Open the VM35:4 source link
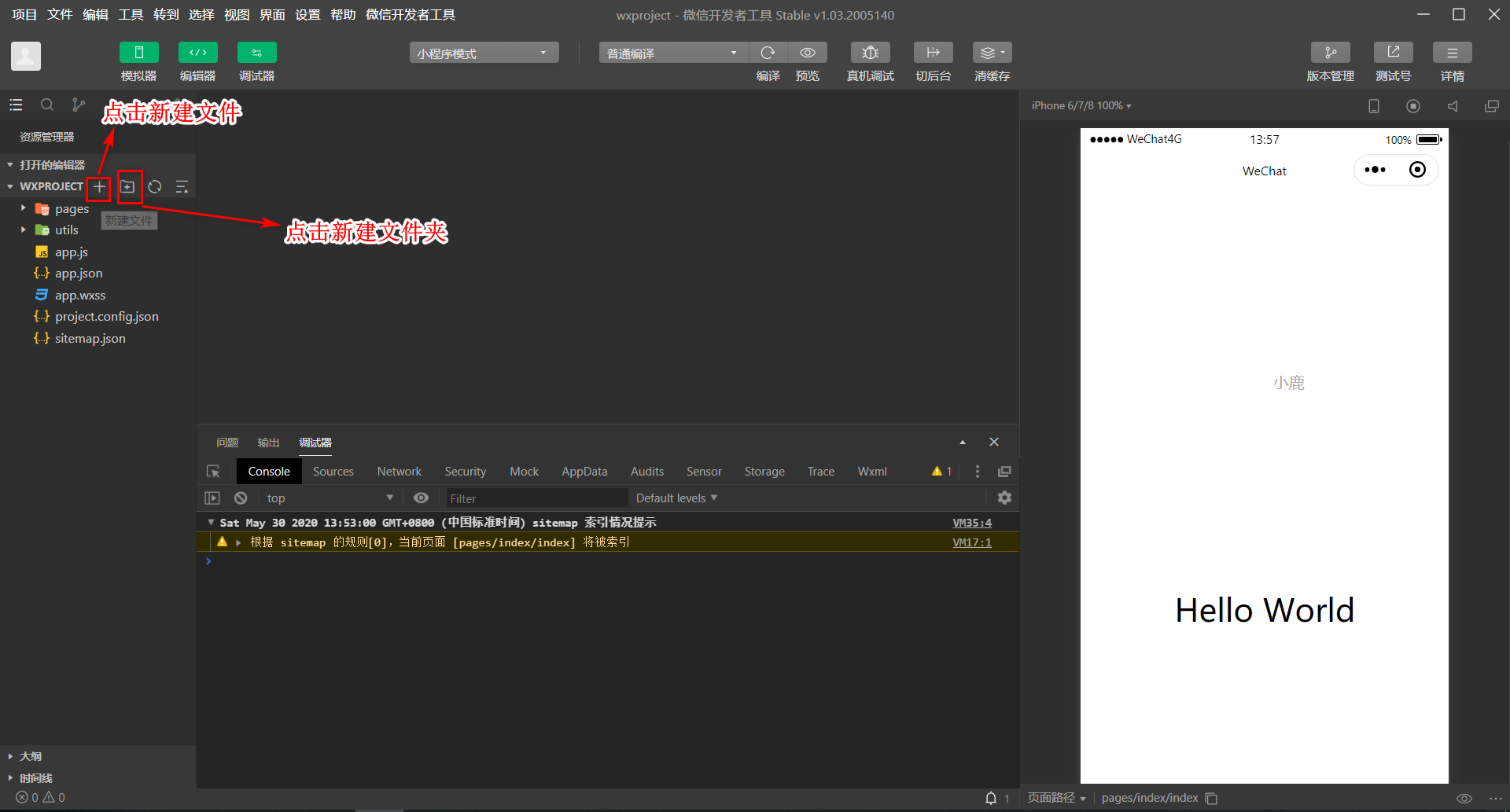1510x812 pixels. tap(972, 523)
